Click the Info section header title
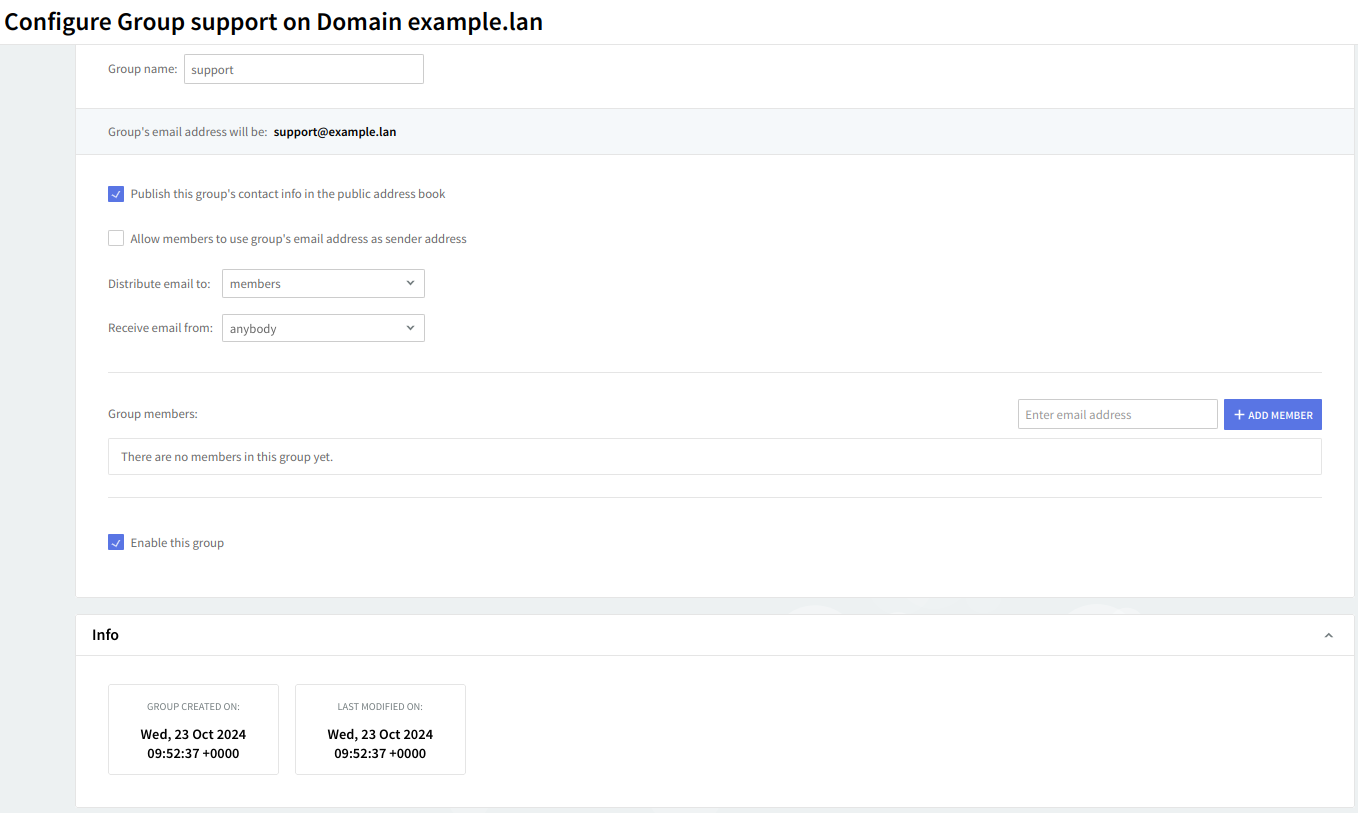The width and height of the screenshot is (1358, 813). click(105, 635)
